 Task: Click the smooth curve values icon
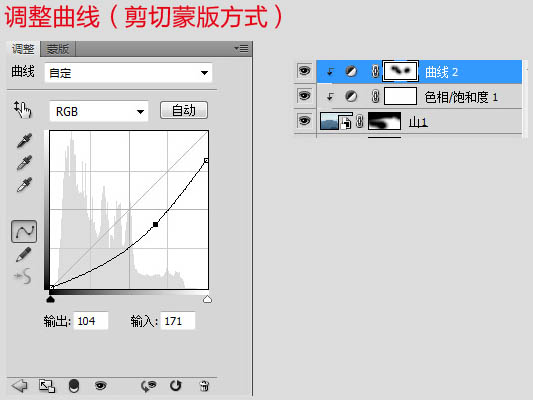point(23,276)
